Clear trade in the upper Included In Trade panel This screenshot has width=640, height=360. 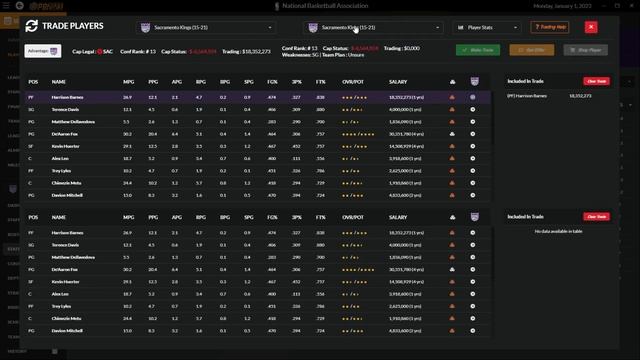(596, 81)
